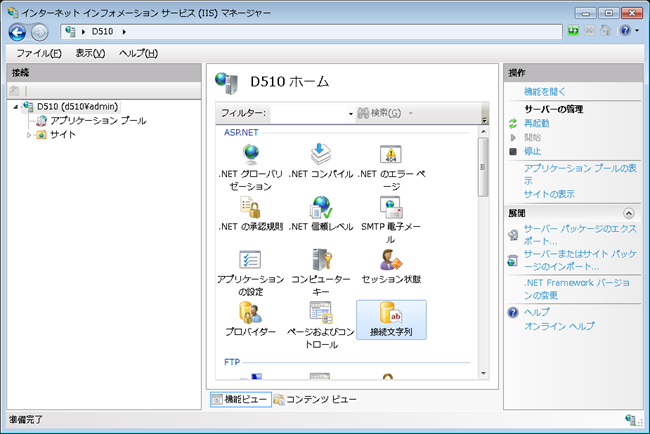Open .NET グローバリゼーション feature icon
650x434 pixels.
point(251,167)
